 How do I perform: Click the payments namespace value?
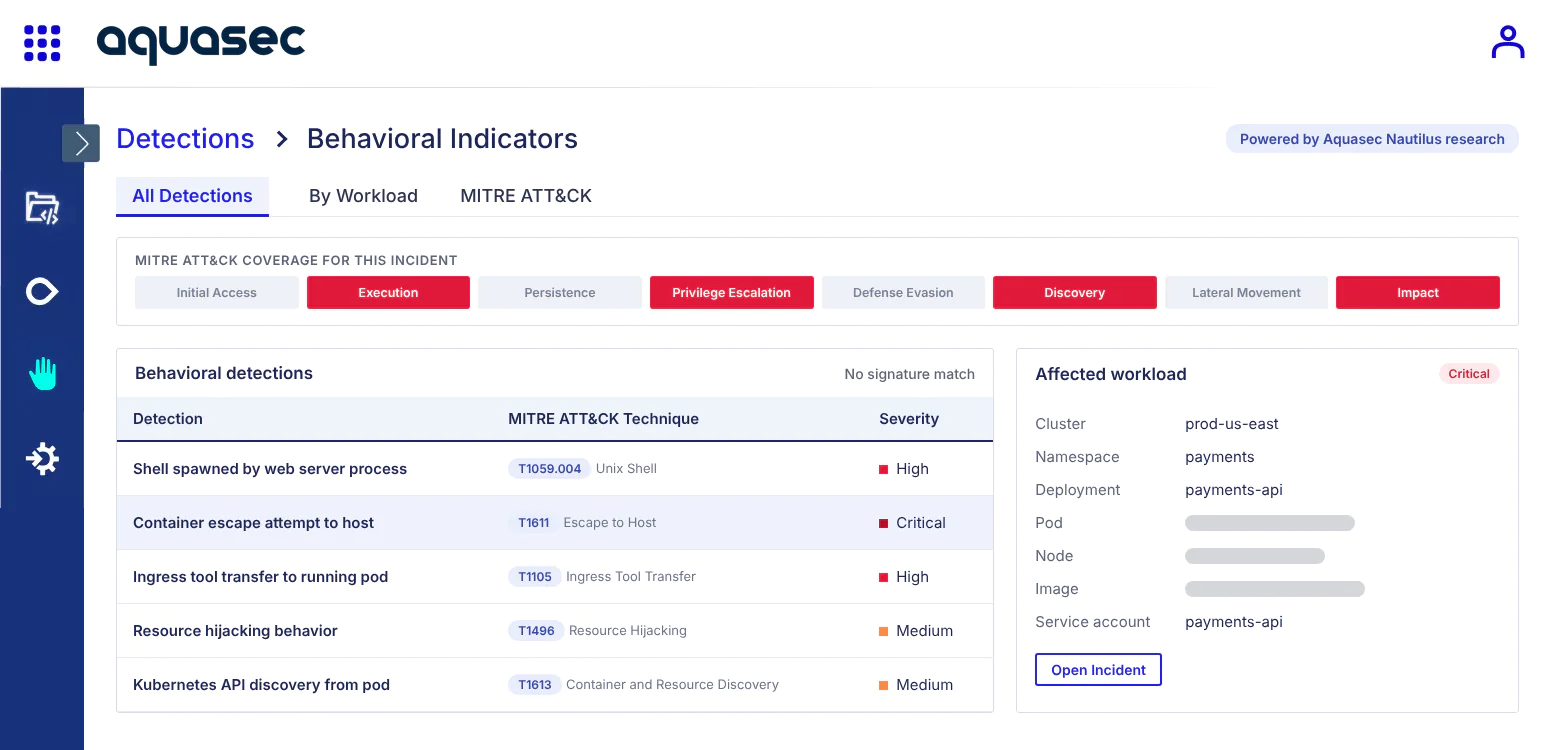(1219, 457)
